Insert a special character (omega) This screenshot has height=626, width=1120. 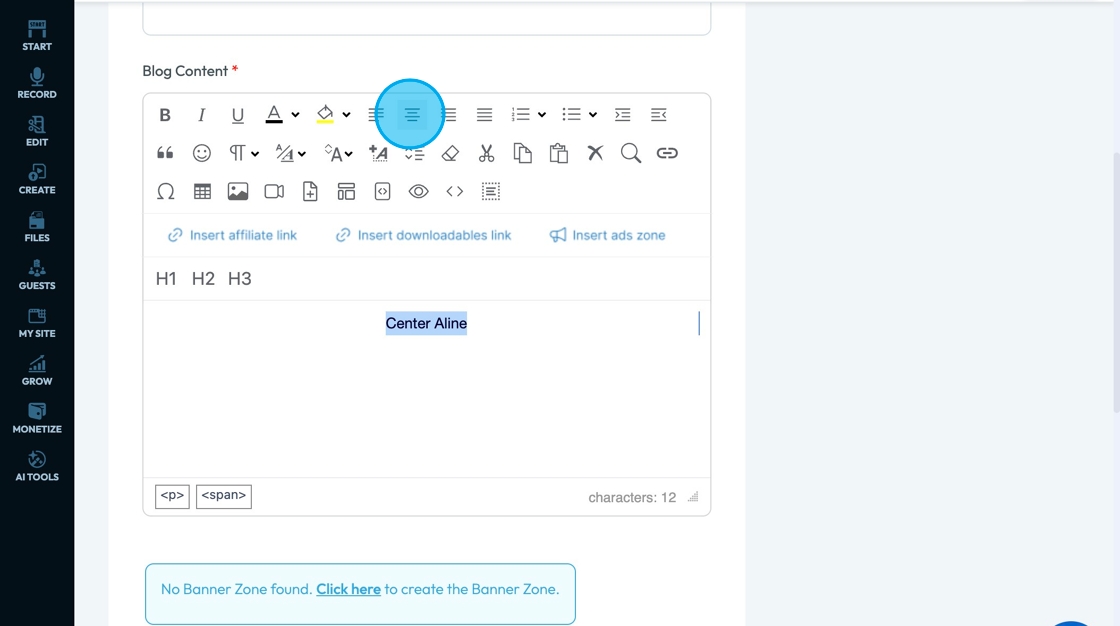click(x=166, y=192)
